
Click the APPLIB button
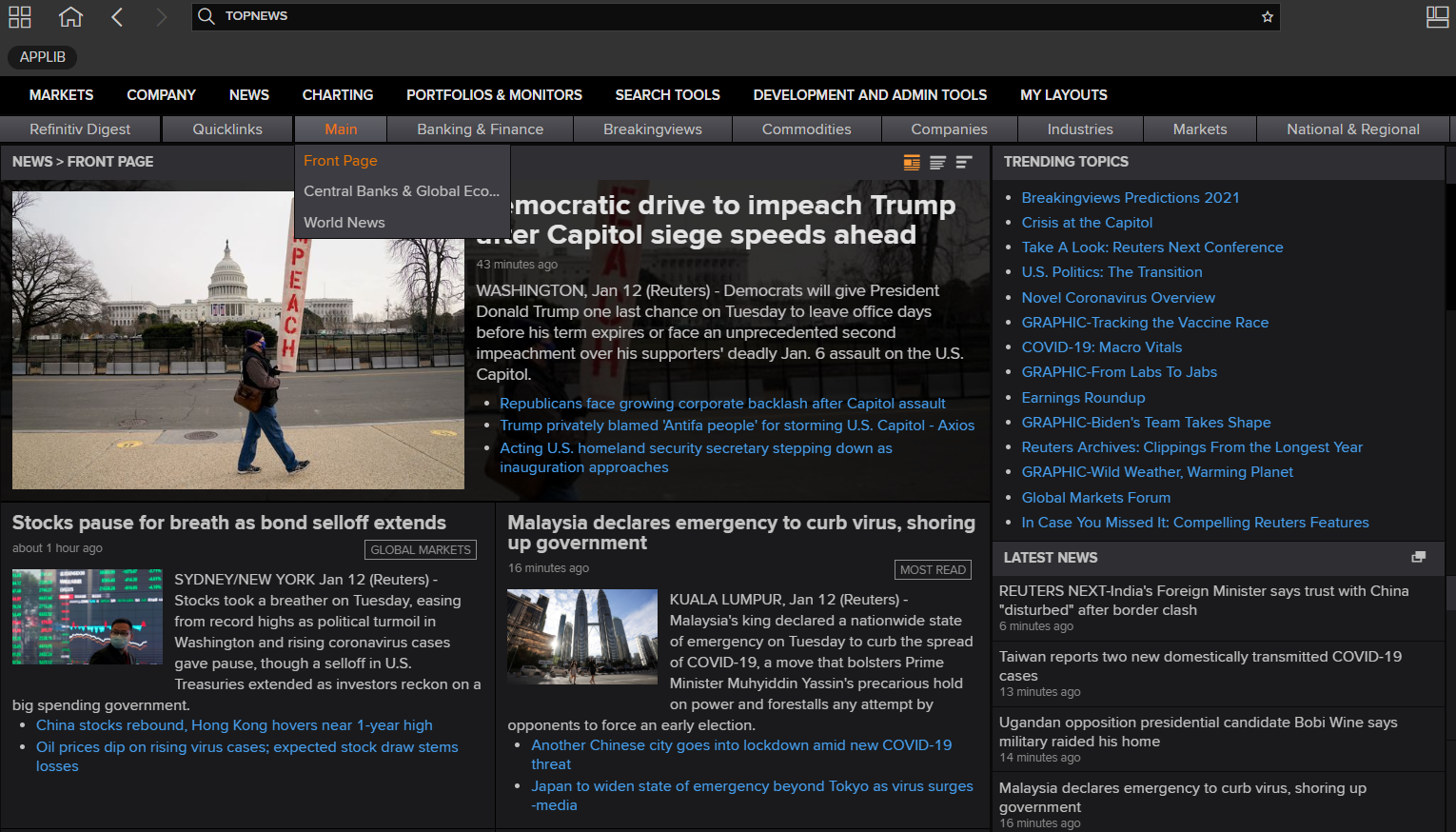[x=43, y=57]
